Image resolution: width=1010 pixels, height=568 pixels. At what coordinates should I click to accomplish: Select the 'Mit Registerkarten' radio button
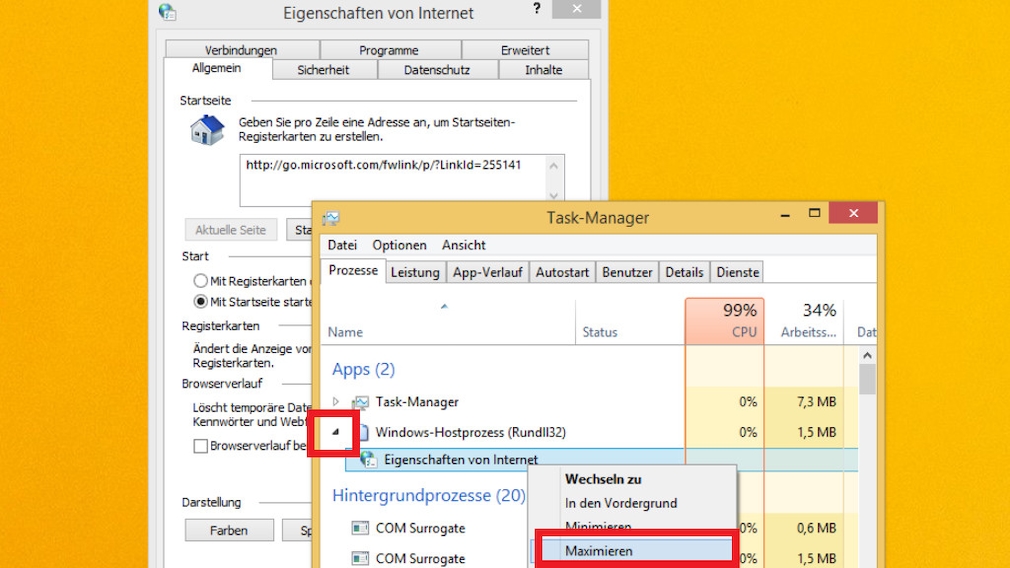click(x=200, y=281)
